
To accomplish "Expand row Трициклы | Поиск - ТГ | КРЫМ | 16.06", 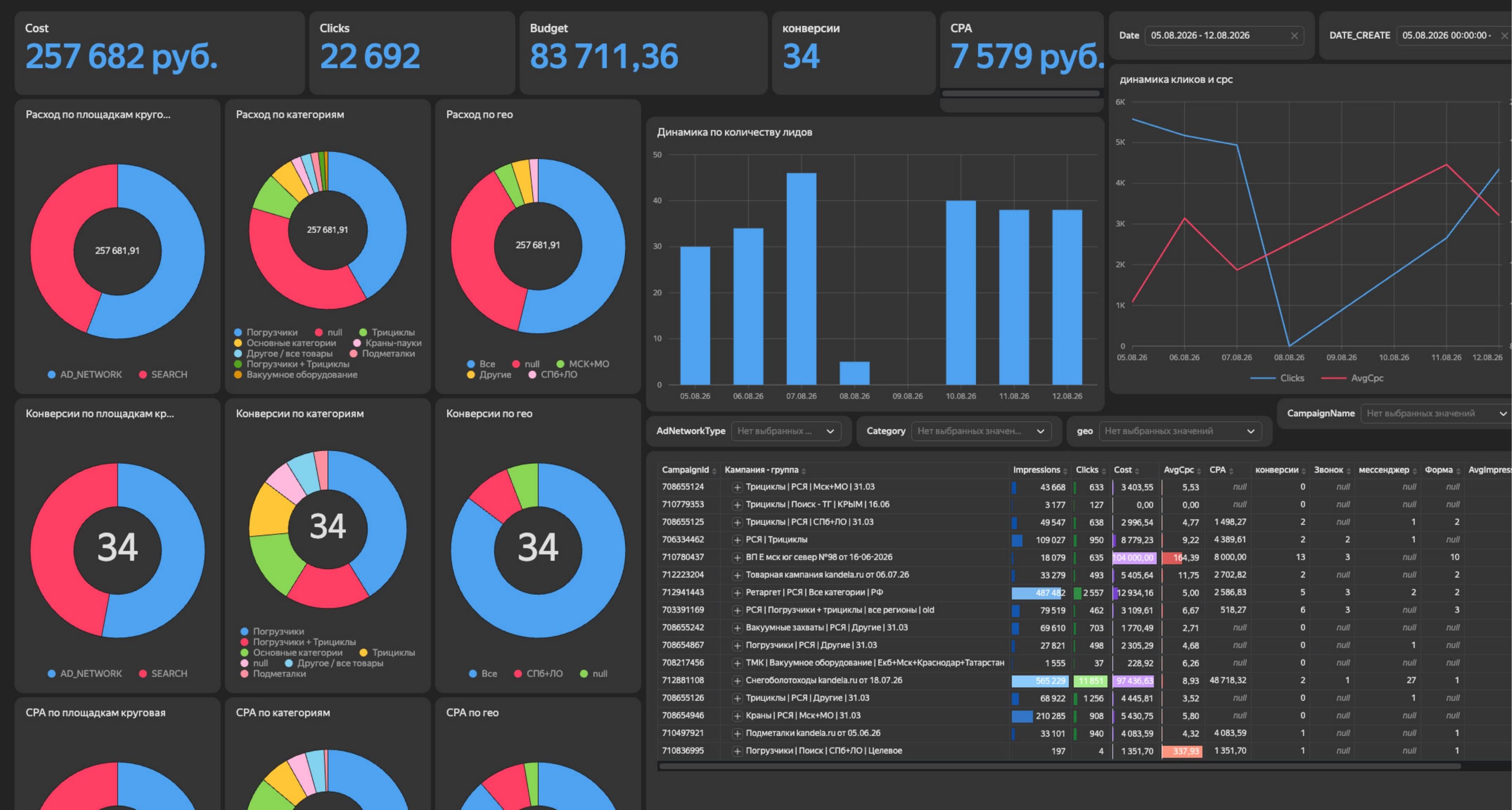I will coord(737,505).
